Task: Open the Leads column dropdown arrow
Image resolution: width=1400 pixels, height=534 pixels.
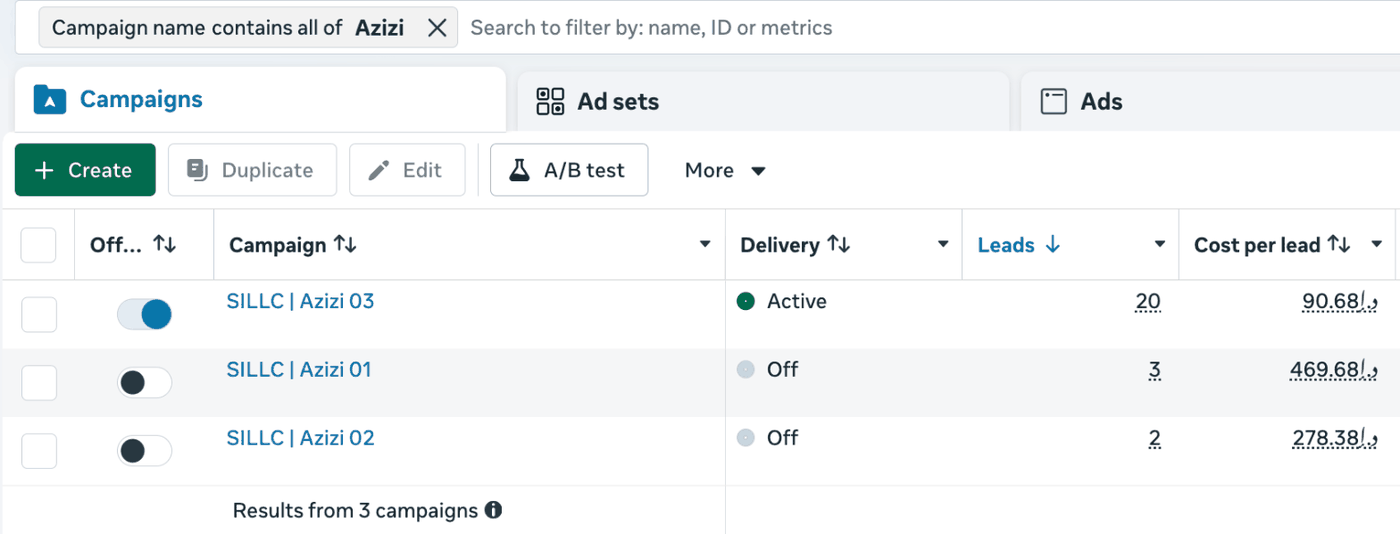Action: coord(1160,245)
